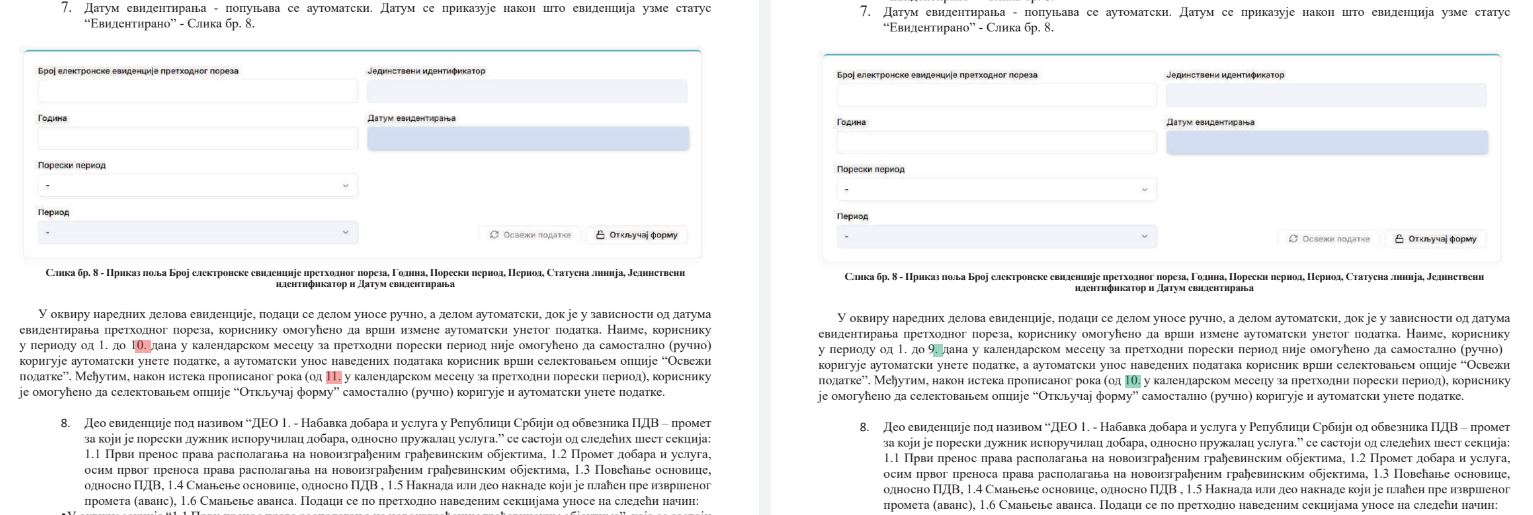Open the Порески период dropdown in the left document
Viewport: 1533px width, 515px height.
198,185
